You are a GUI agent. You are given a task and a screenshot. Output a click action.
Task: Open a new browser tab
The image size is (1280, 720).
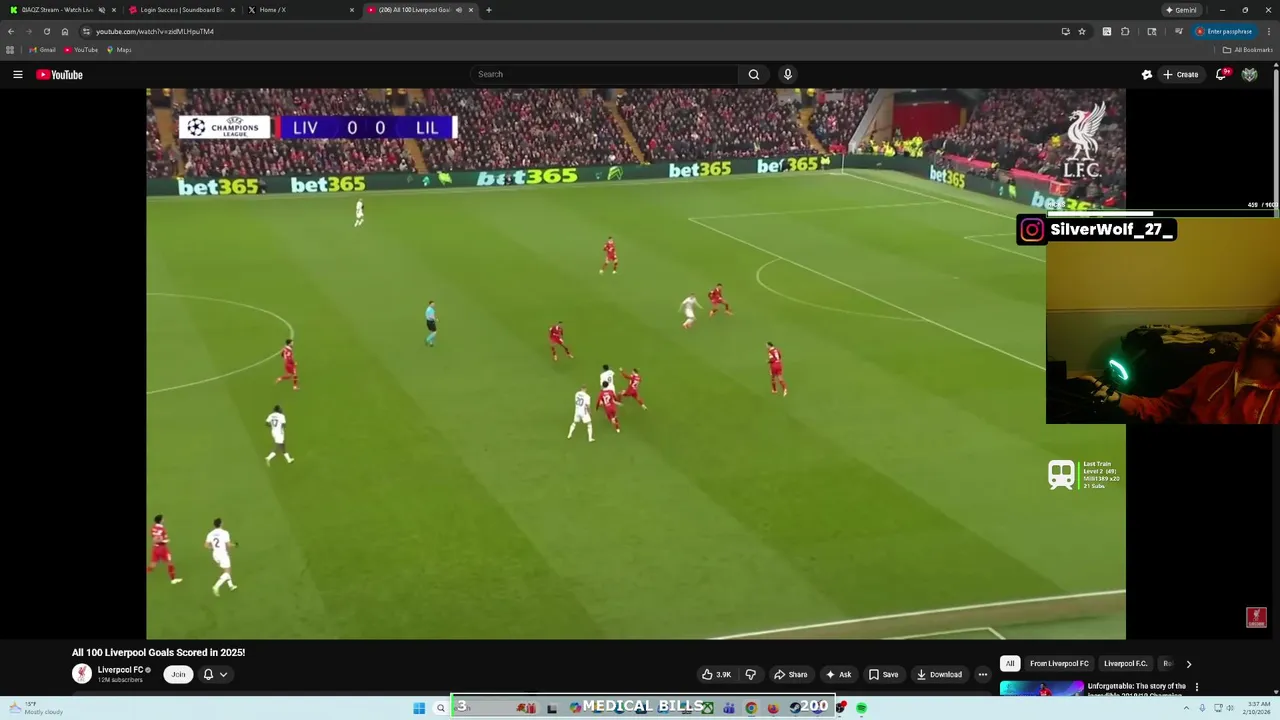tap(488, 10)
